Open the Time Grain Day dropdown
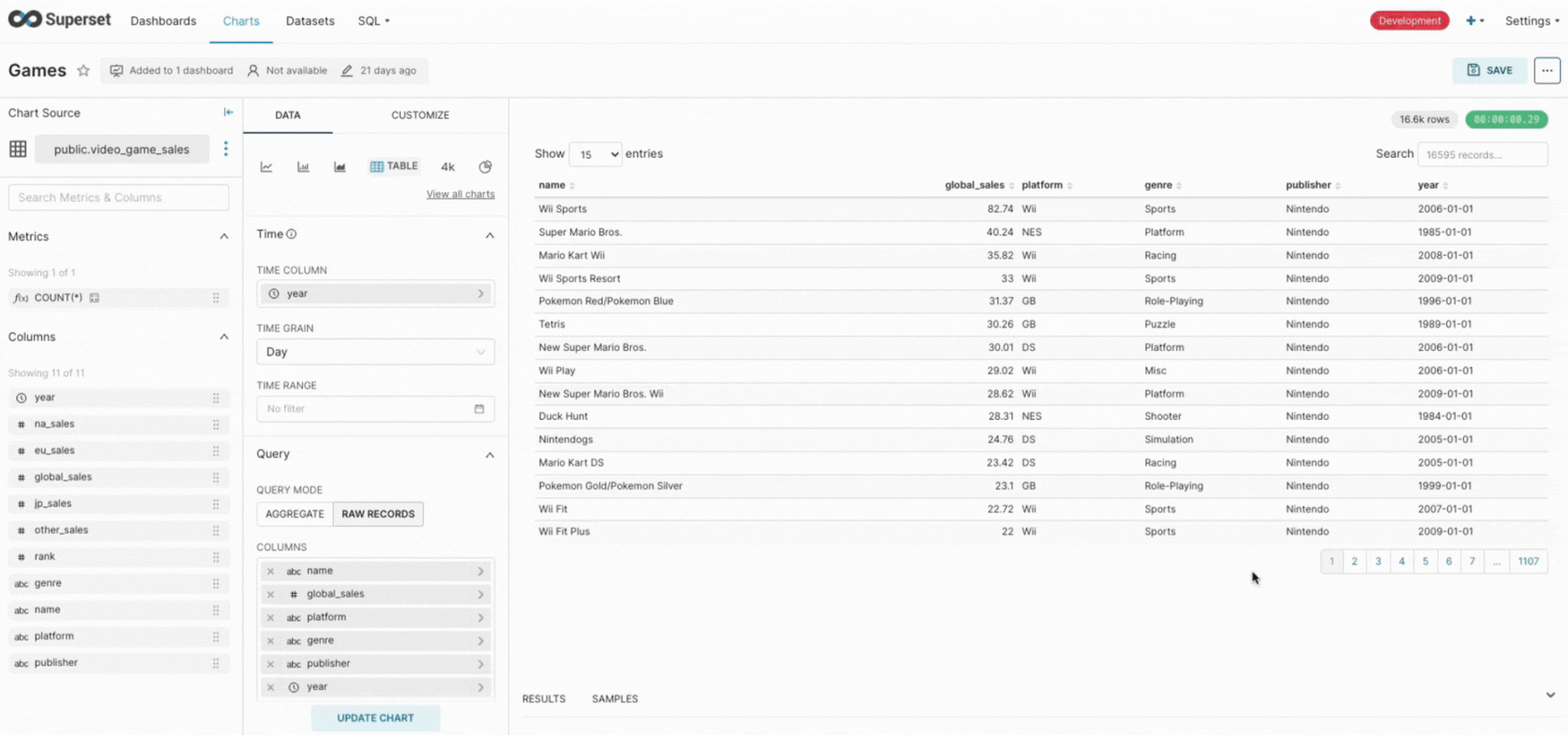This screenshot has height=735, width=1568. click(375, 352)
